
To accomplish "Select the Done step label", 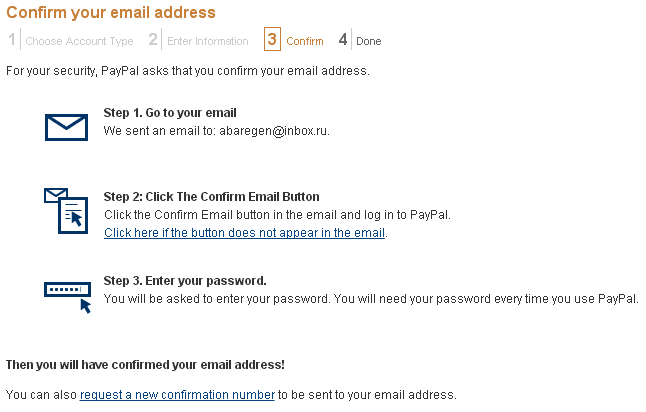I will [x=369, y=41].
